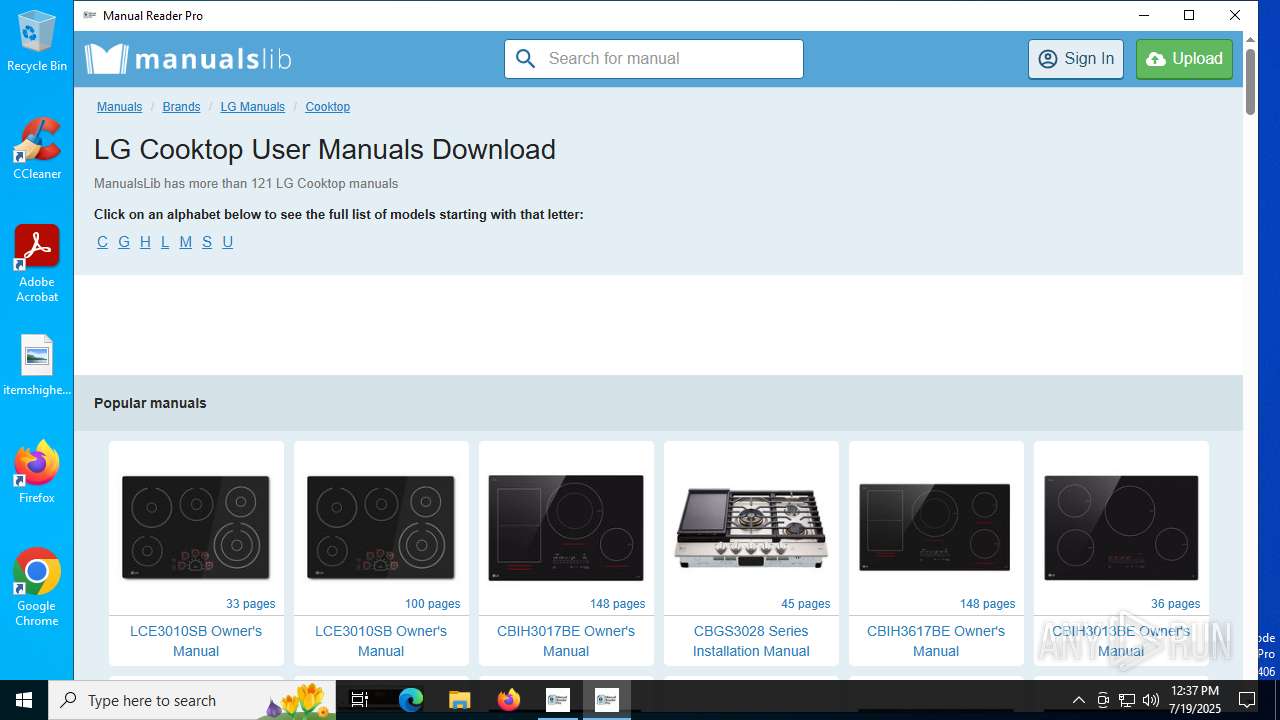Open the 33-page LCE3010SB manual thumbnail
Viewport: 1280px width, 720px height.
tap(196, 527)
